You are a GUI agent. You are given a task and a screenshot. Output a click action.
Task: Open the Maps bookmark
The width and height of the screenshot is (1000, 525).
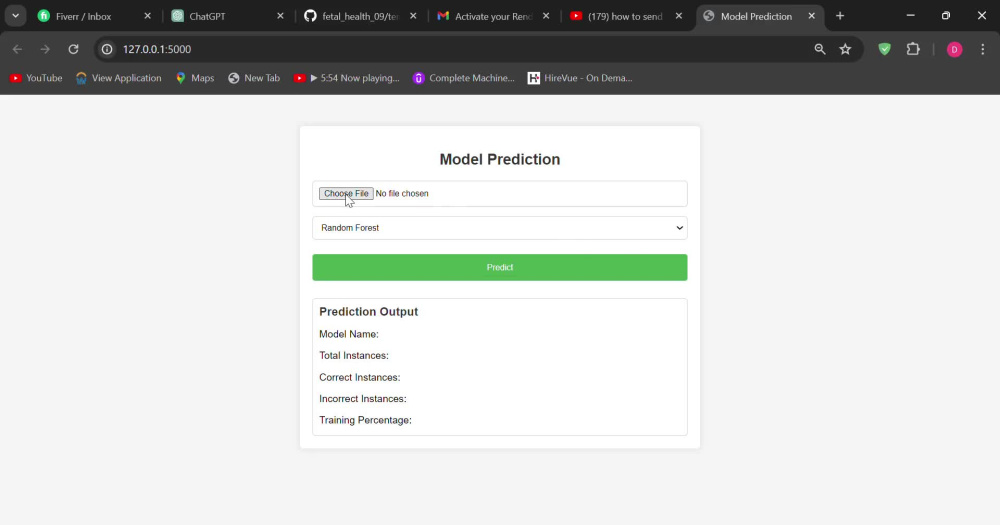(x=195, y=78)
